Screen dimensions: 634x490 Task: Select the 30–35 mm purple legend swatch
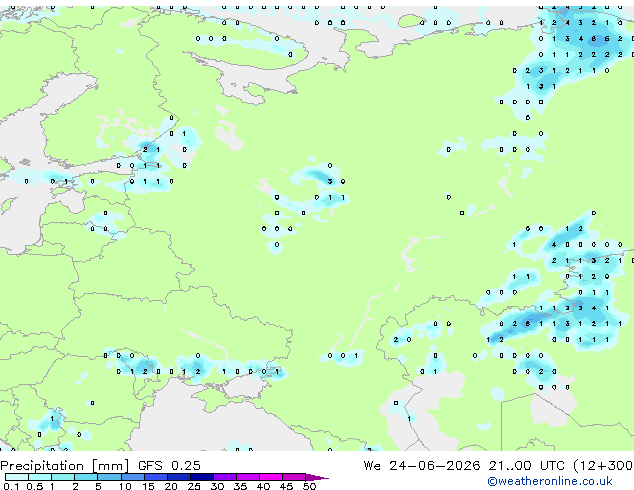pyautogui.click(x=225, y=477)
